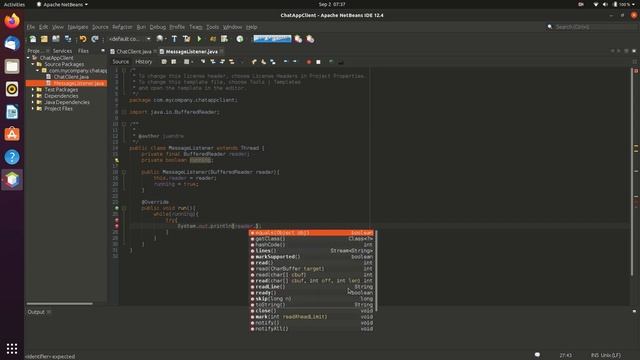This screenshot has width=640, height=360.
Task: Open the File menu
Action: click(x=31, y=27)
